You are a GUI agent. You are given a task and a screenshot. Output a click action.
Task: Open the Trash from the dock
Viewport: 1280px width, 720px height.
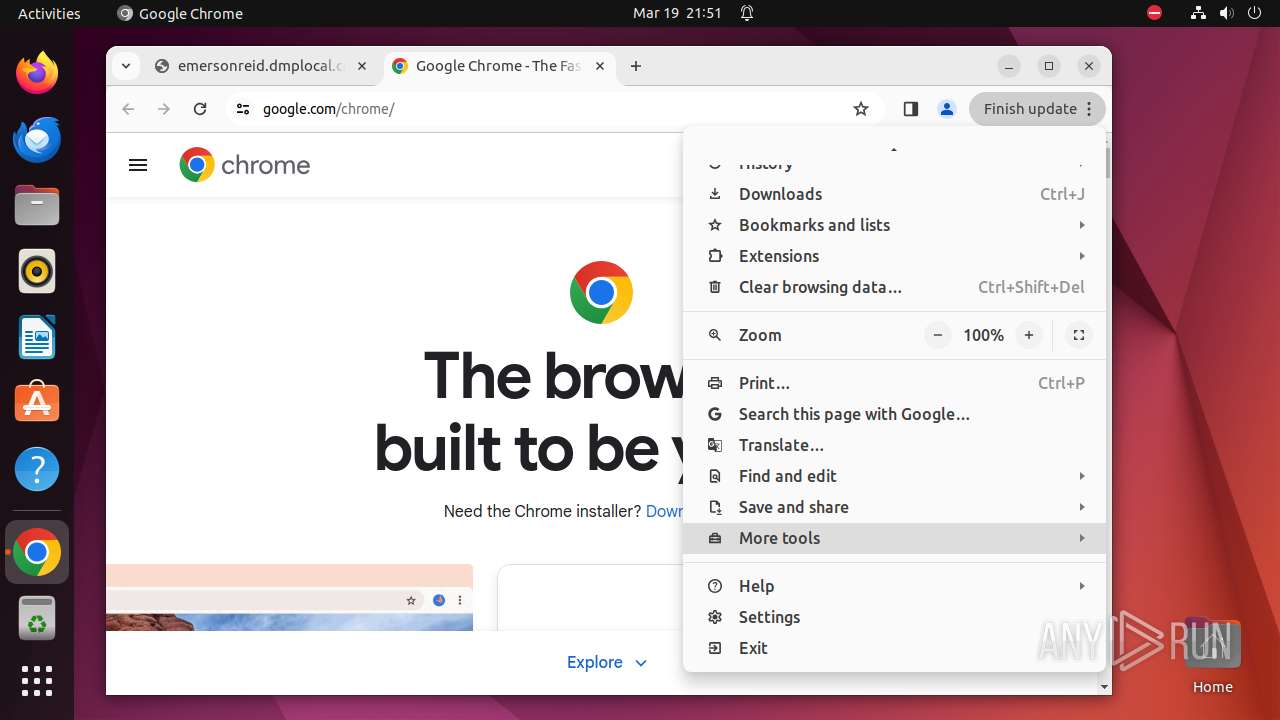tap(37, 617)
